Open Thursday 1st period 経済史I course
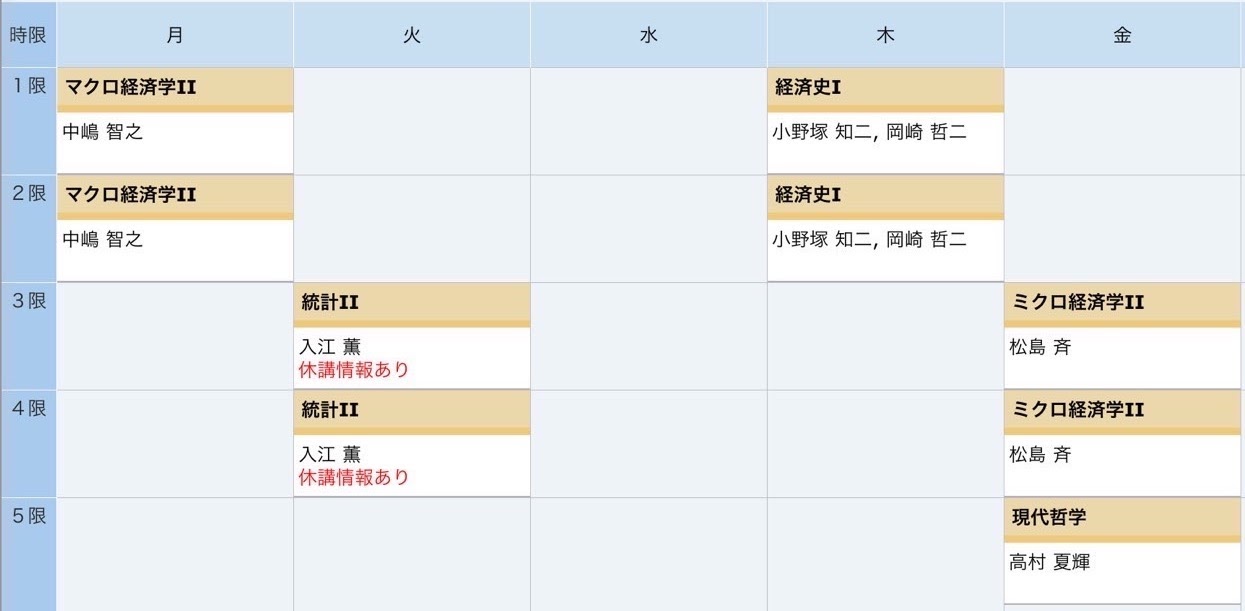Screen dimensions: 1245x611 (807, 87)
